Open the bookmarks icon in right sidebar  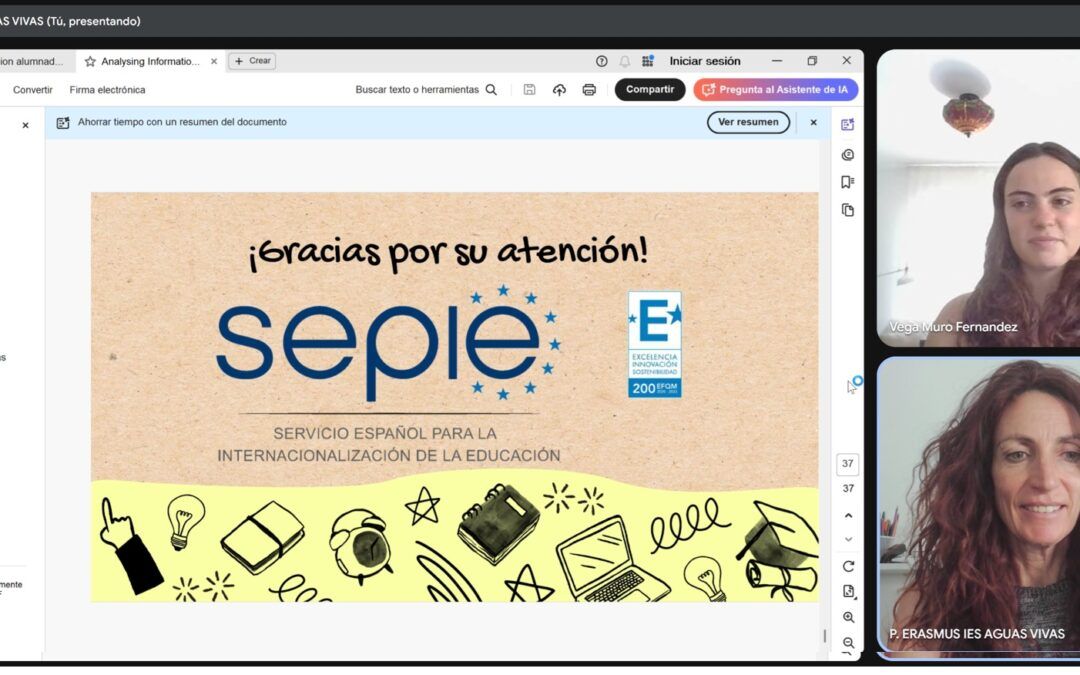click(x=848, y=182)
